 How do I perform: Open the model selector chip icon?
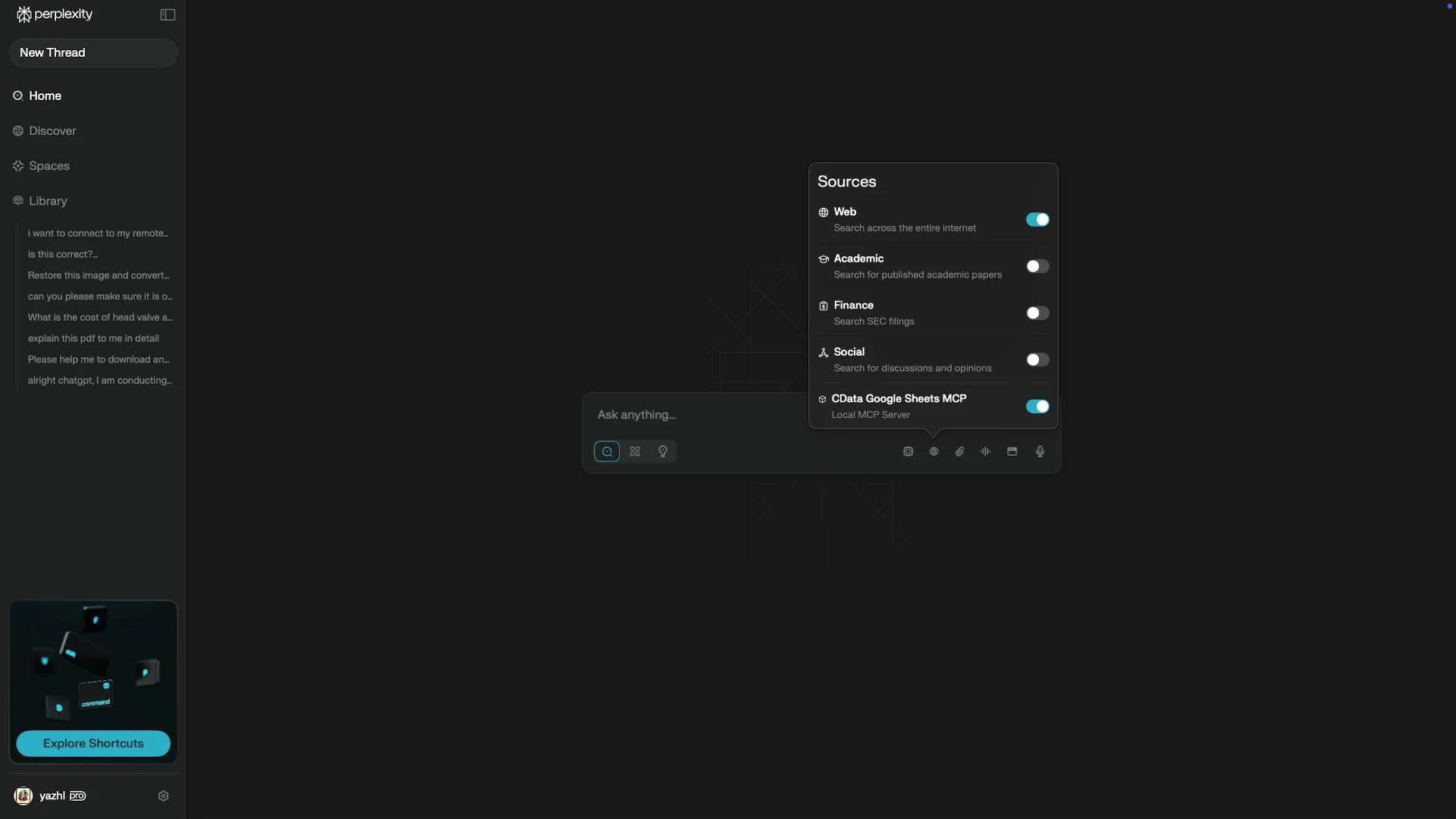(x=908, y=451)
